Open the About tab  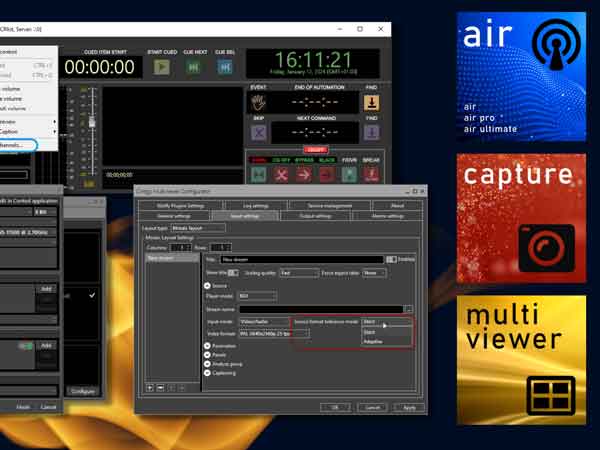(x=397, y=206)
